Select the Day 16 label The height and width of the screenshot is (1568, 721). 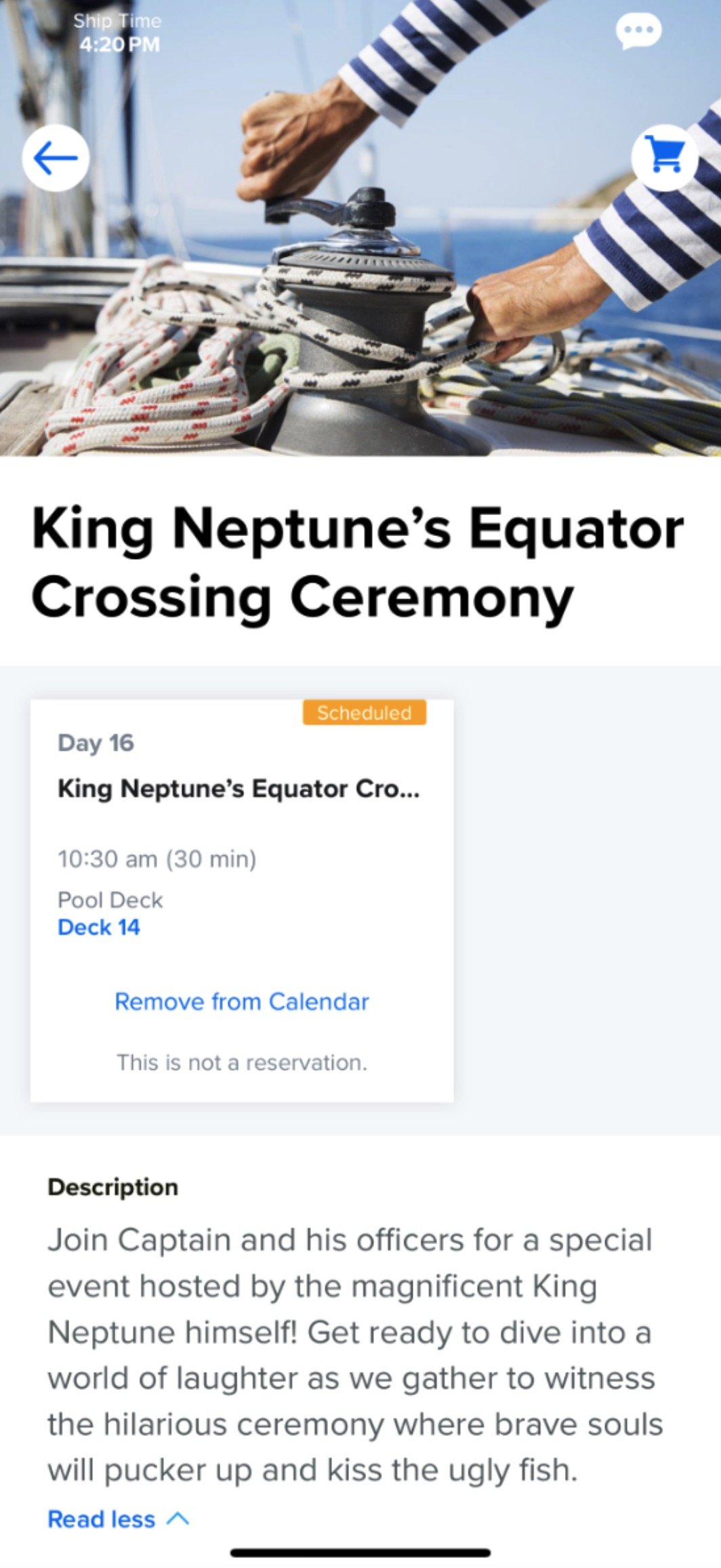point(96,743)
